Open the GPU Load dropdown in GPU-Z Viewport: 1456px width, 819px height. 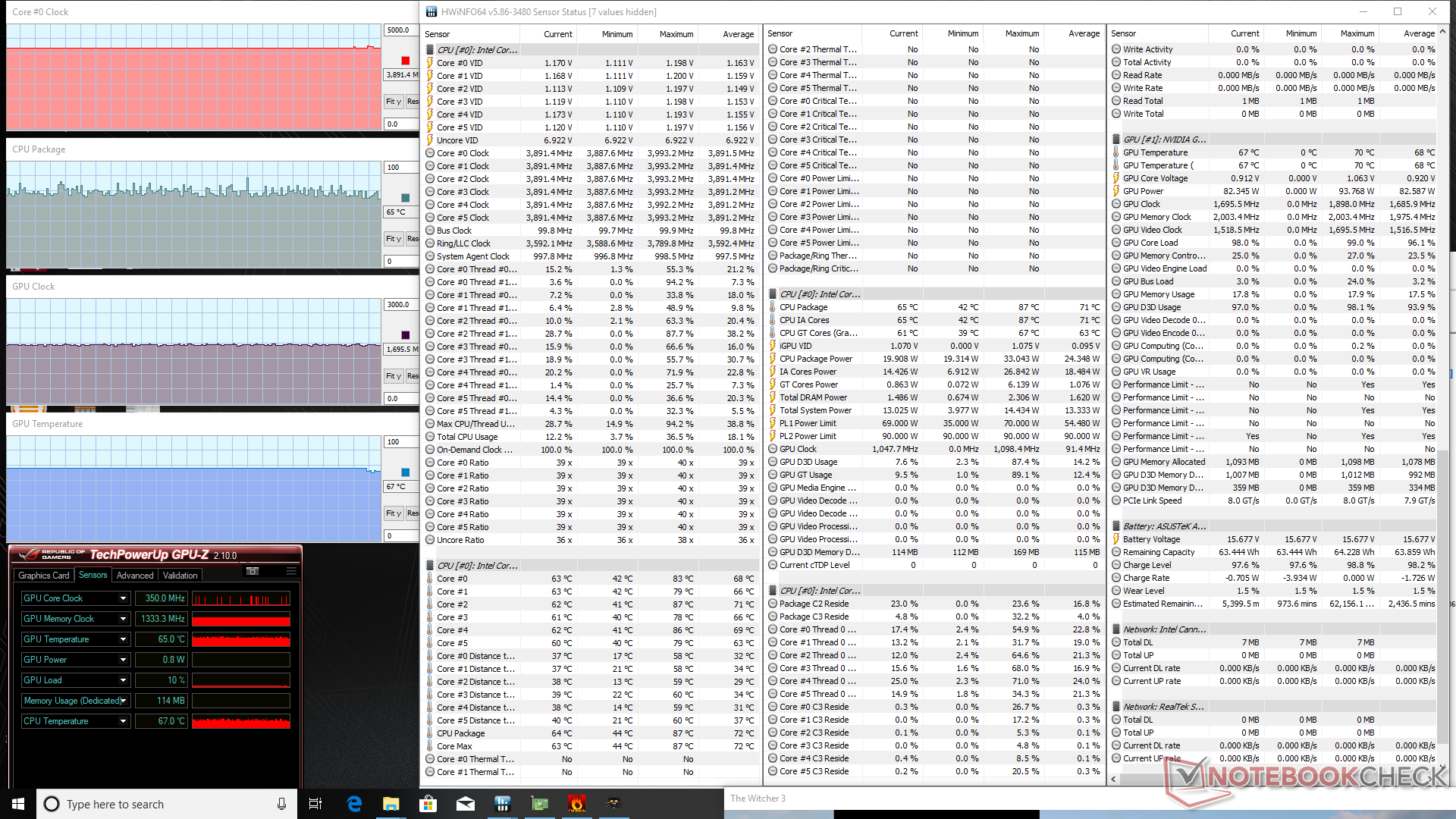click(123, 680)
